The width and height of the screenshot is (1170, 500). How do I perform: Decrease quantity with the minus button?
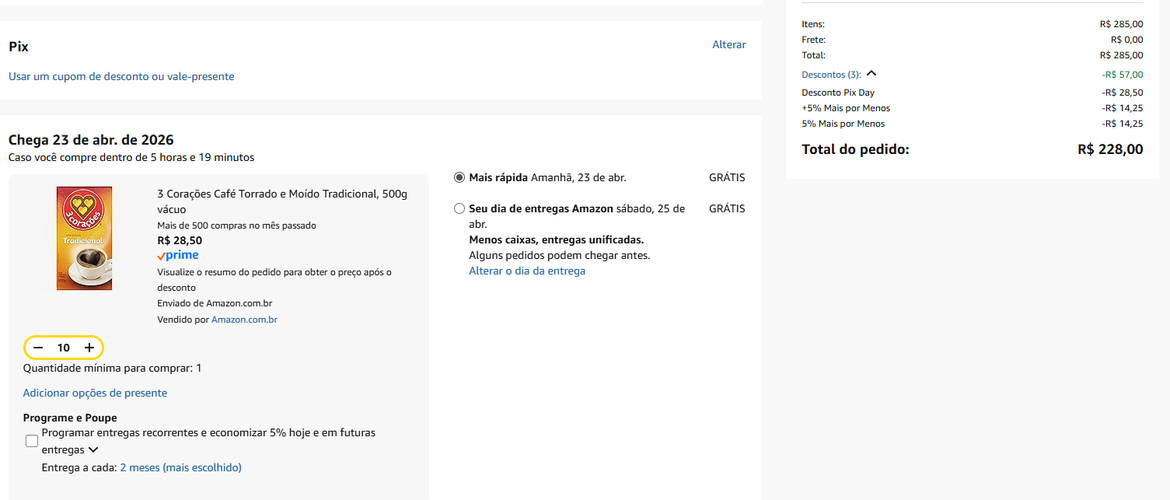(x=38, y=348)
